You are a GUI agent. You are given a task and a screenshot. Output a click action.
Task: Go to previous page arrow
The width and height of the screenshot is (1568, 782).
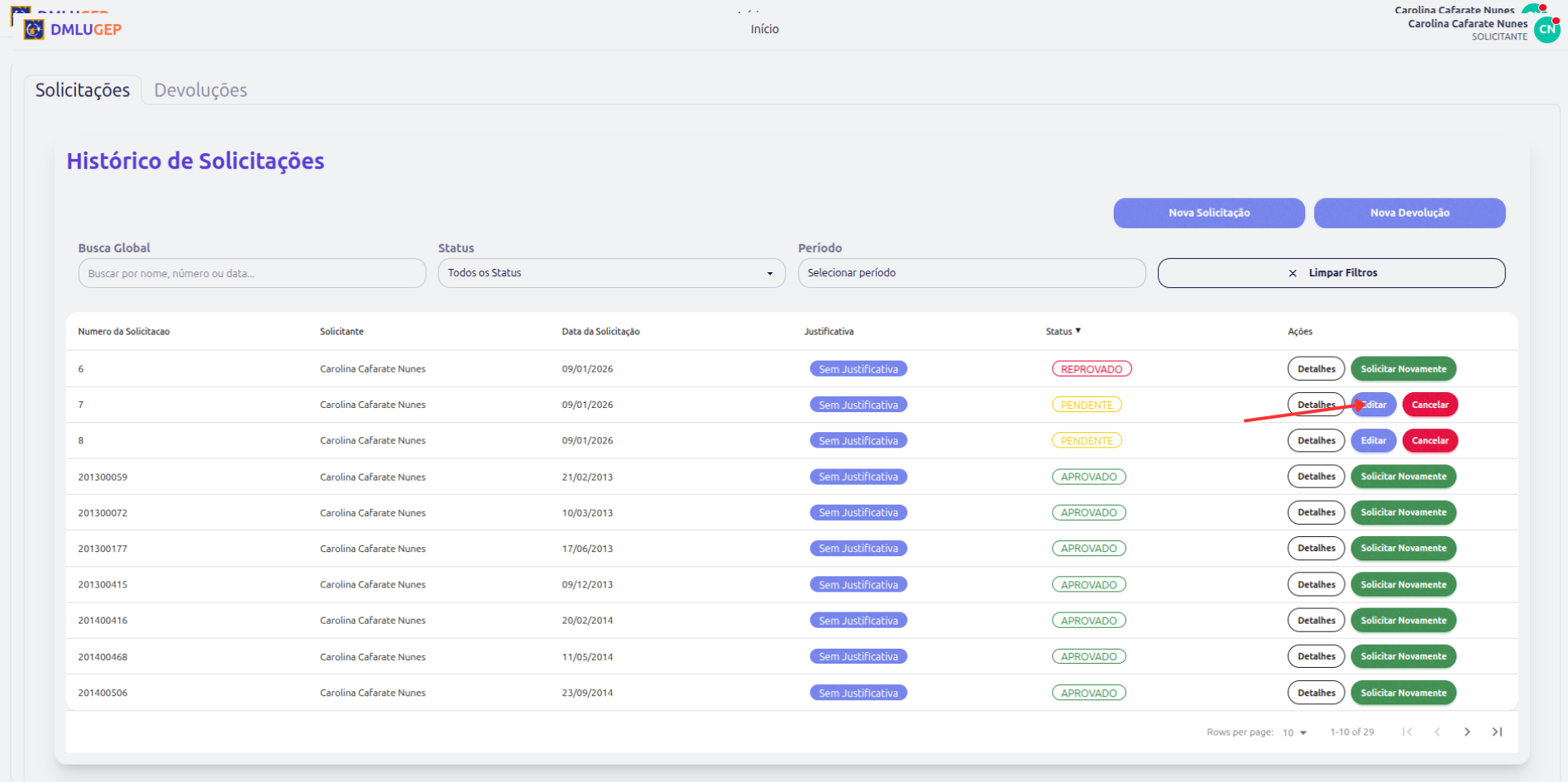pos(1437,732)
